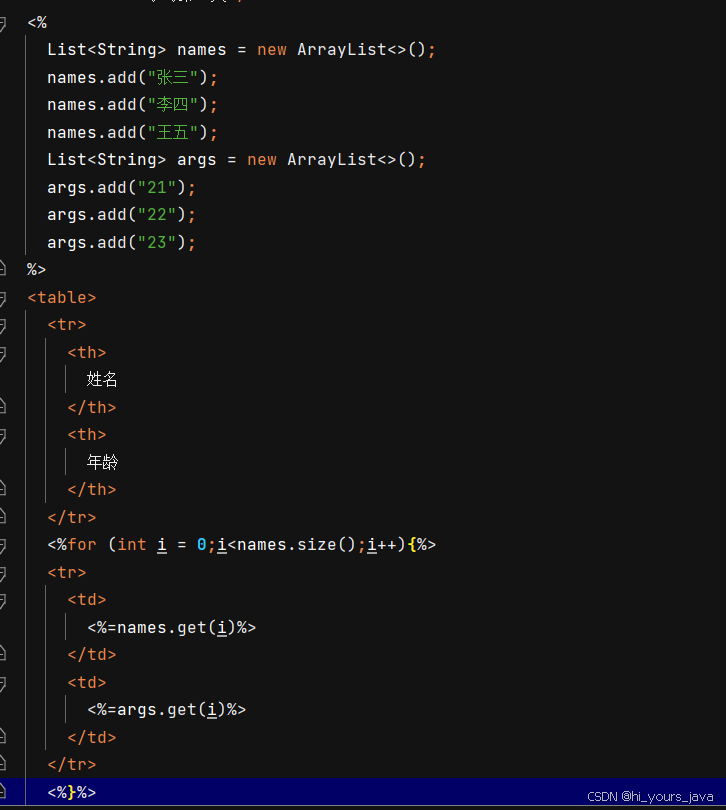Click the </td> tag below names.get(i)
Viewport: 726px width, 810px height.
pyautogui.click(x=91, y=655)
